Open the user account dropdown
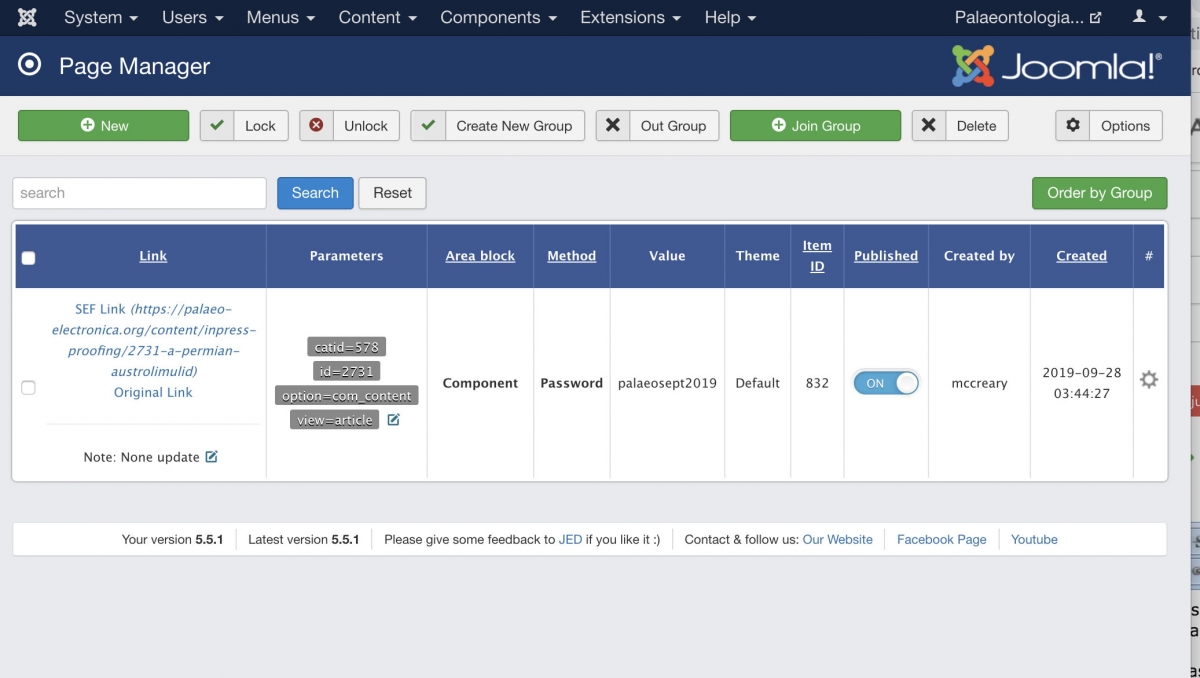 pyautogui.click(x=1149, y=18)
